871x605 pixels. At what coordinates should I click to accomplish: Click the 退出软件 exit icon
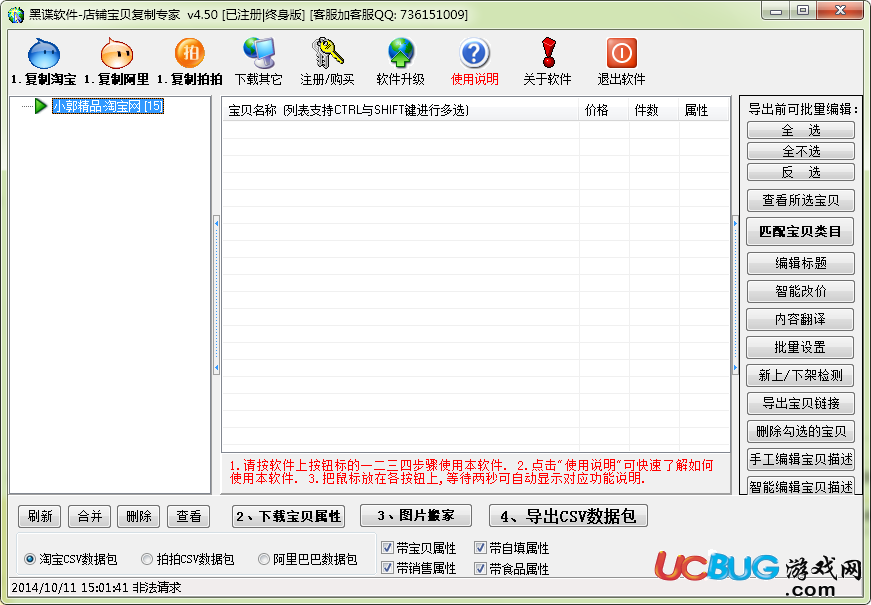click(x=621, y=53)
